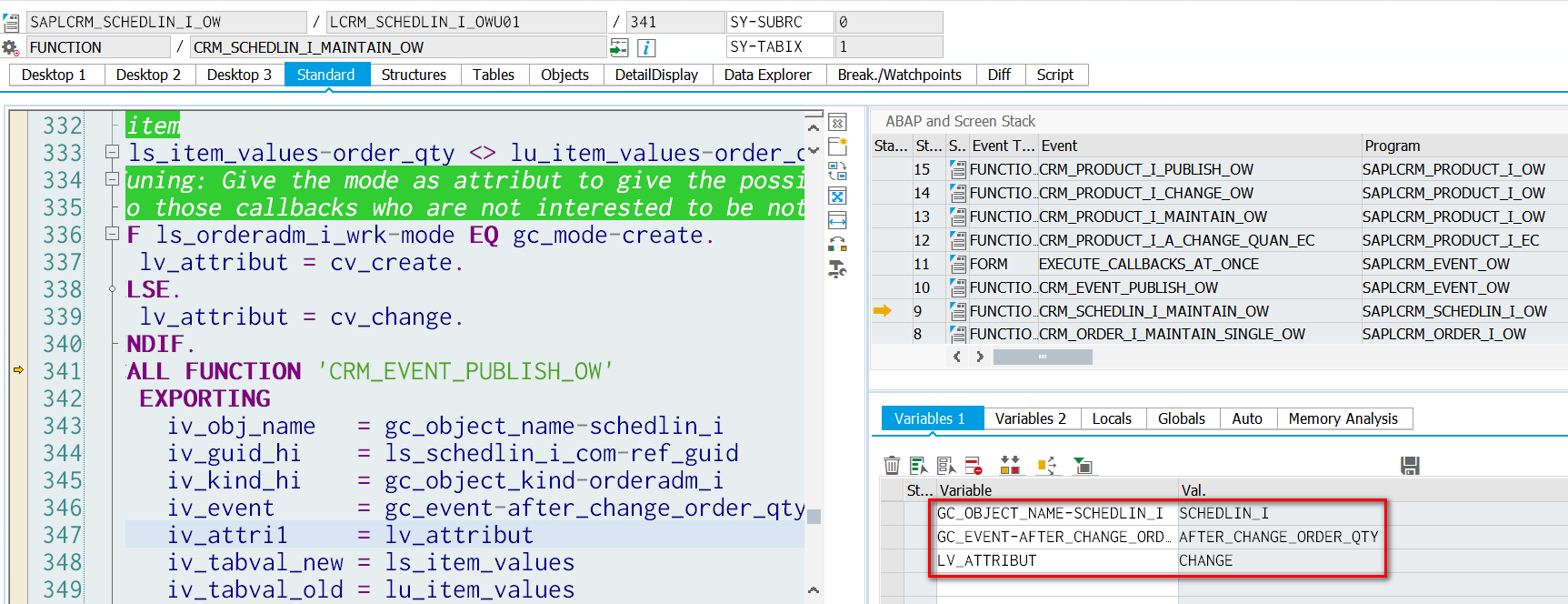Click the services hammer-wrench icon
1568x604 pixels.
[837, 268]
